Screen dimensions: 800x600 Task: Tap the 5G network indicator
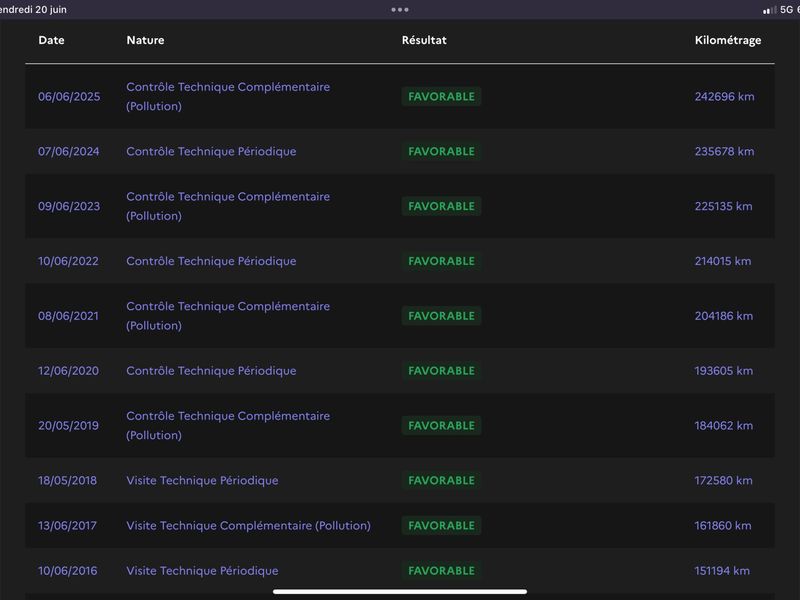click(786, 9)
